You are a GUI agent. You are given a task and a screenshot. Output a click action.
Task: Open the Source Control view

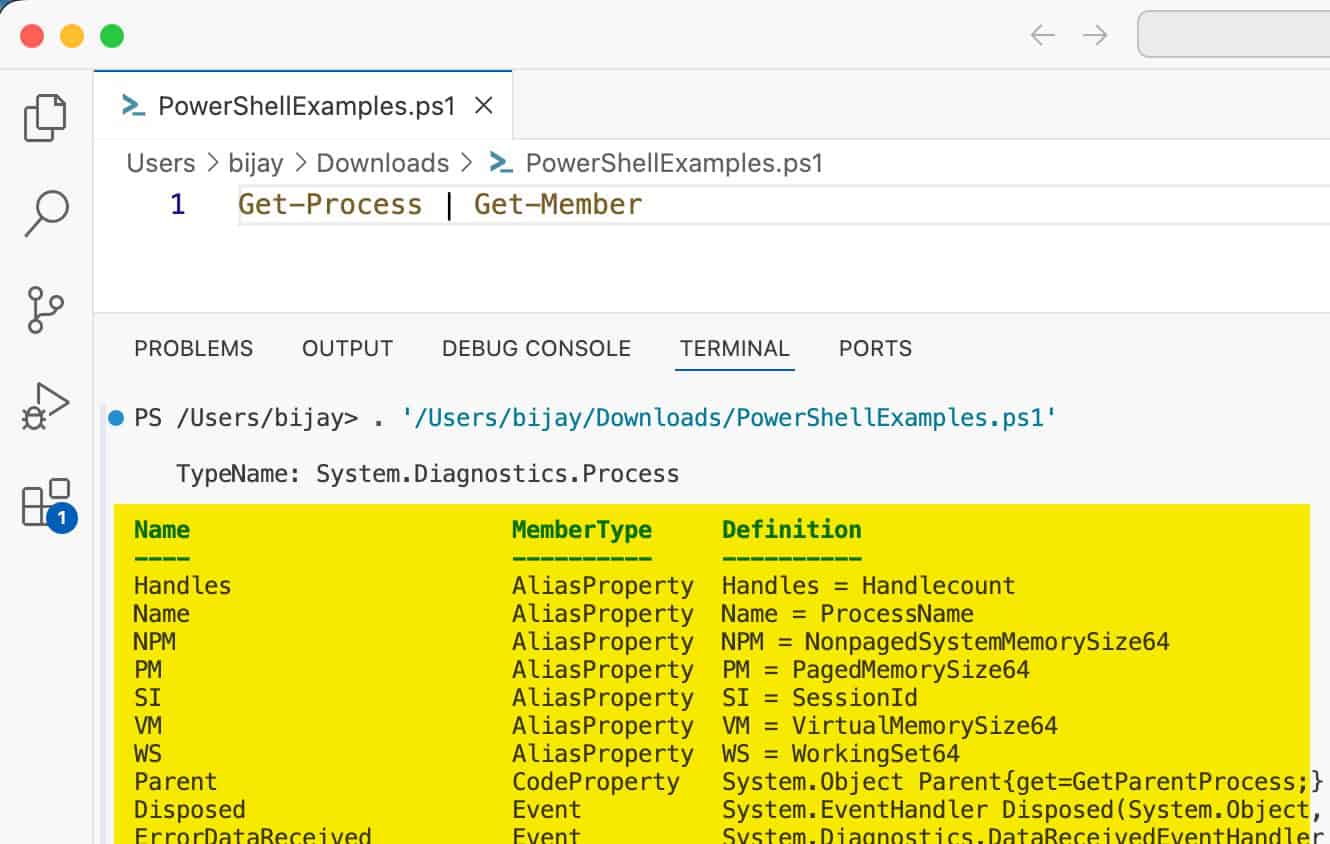(x=44, y=310)
